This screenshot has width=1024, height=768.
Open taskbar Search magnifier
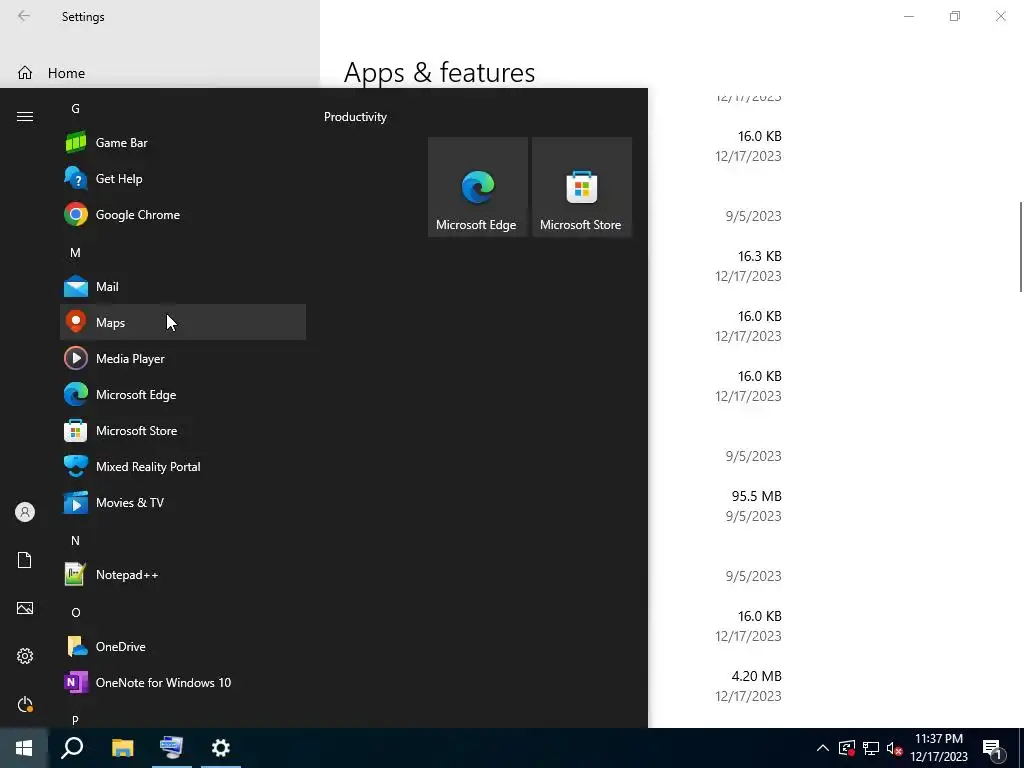[72, 748]
